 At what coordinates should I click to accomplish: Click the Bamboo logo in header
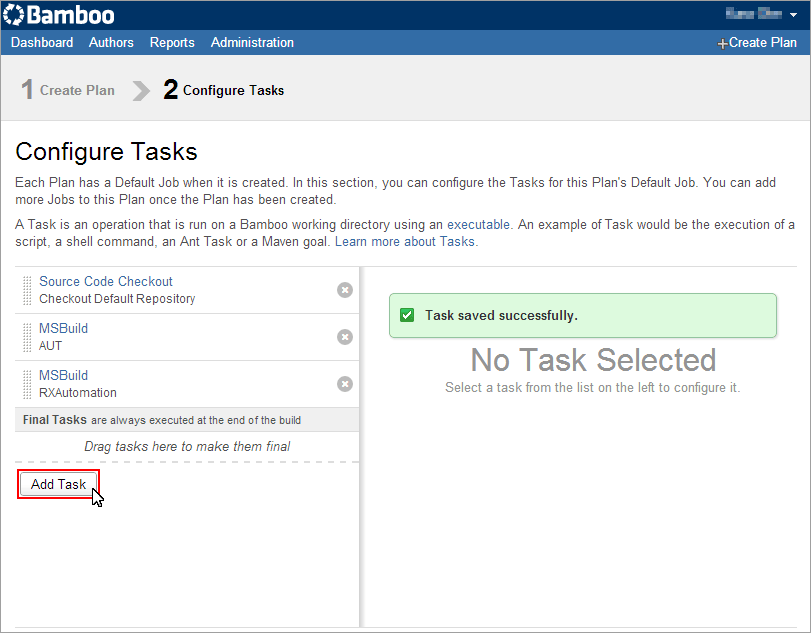[58, 15]
